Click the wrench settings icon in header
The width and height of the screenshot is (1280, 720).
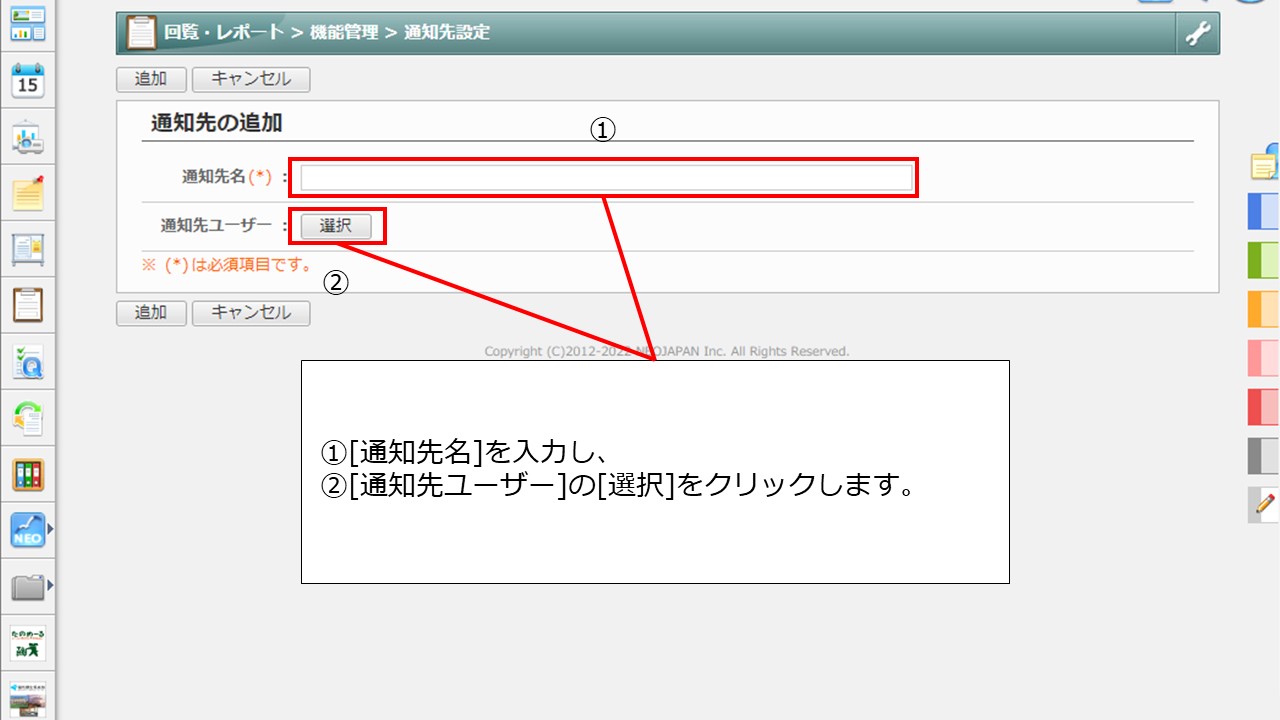click(x=1197, y=33)
